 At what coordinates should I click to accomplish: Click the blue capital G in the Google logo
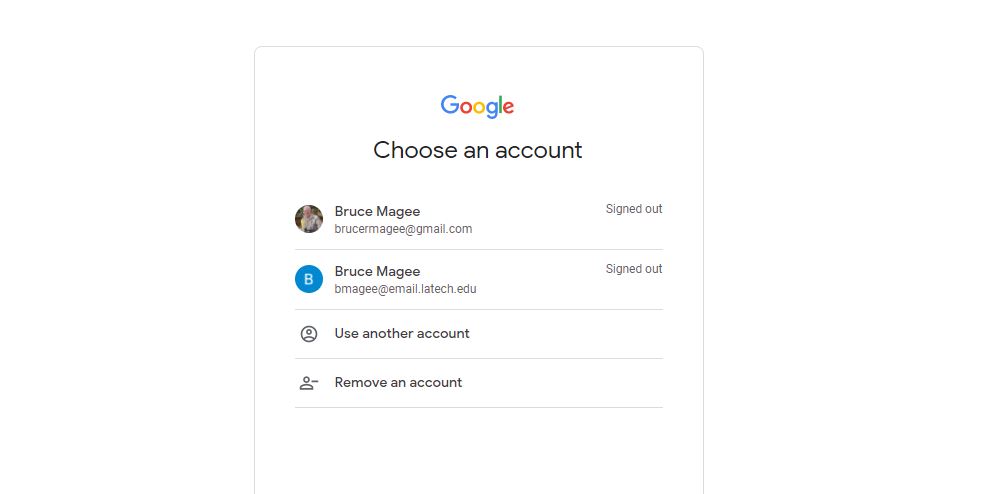click(x=449, y=105)
